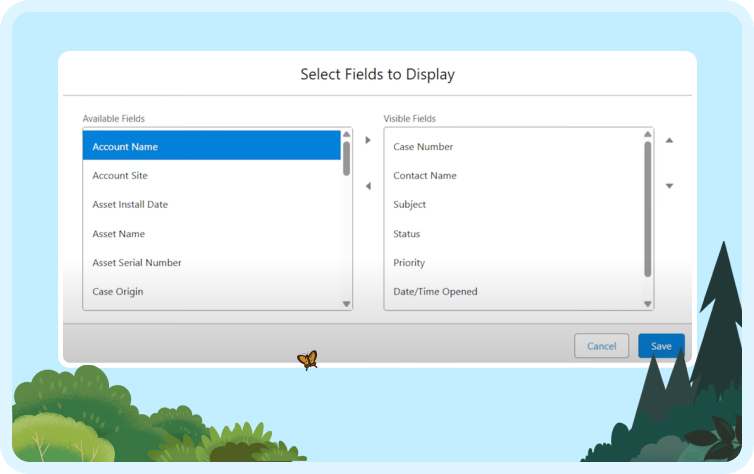Screen dimensions: 754x474
Task: Select Date/Time Opened visible field
Action: pyautogui.click(x=513, y=291)
